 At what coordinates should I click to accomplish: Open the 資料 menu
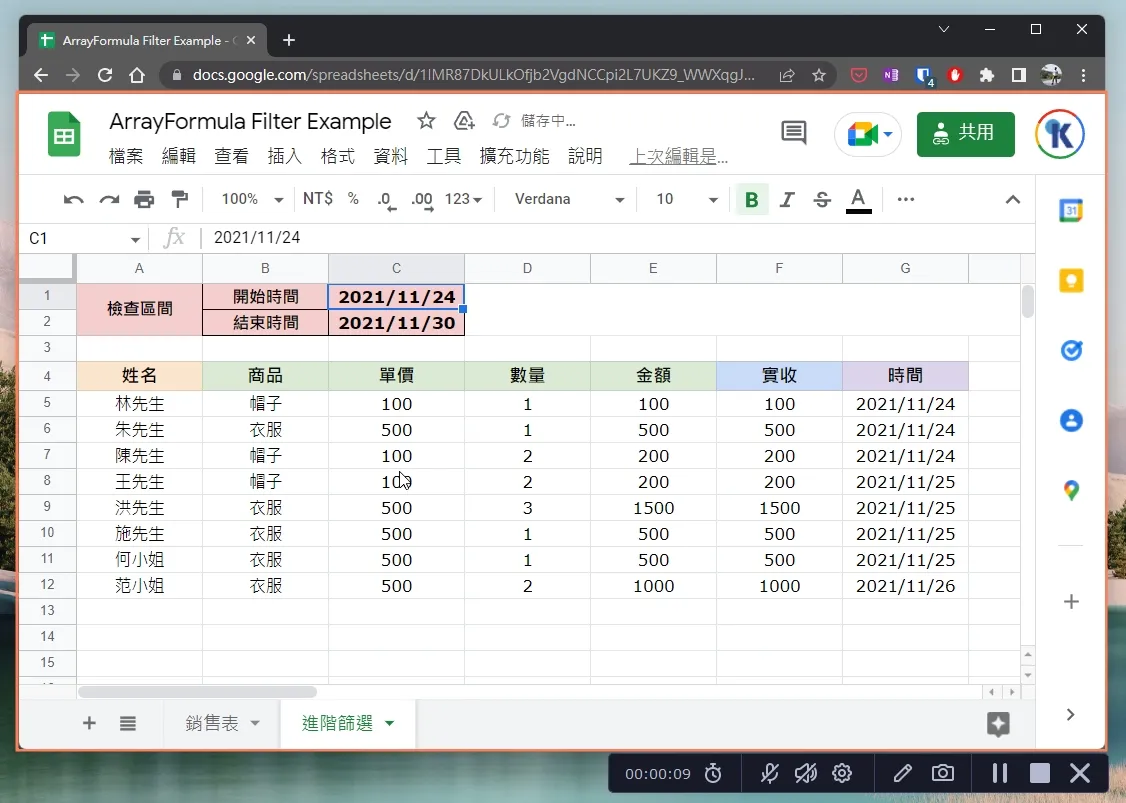tap(391, 156)
